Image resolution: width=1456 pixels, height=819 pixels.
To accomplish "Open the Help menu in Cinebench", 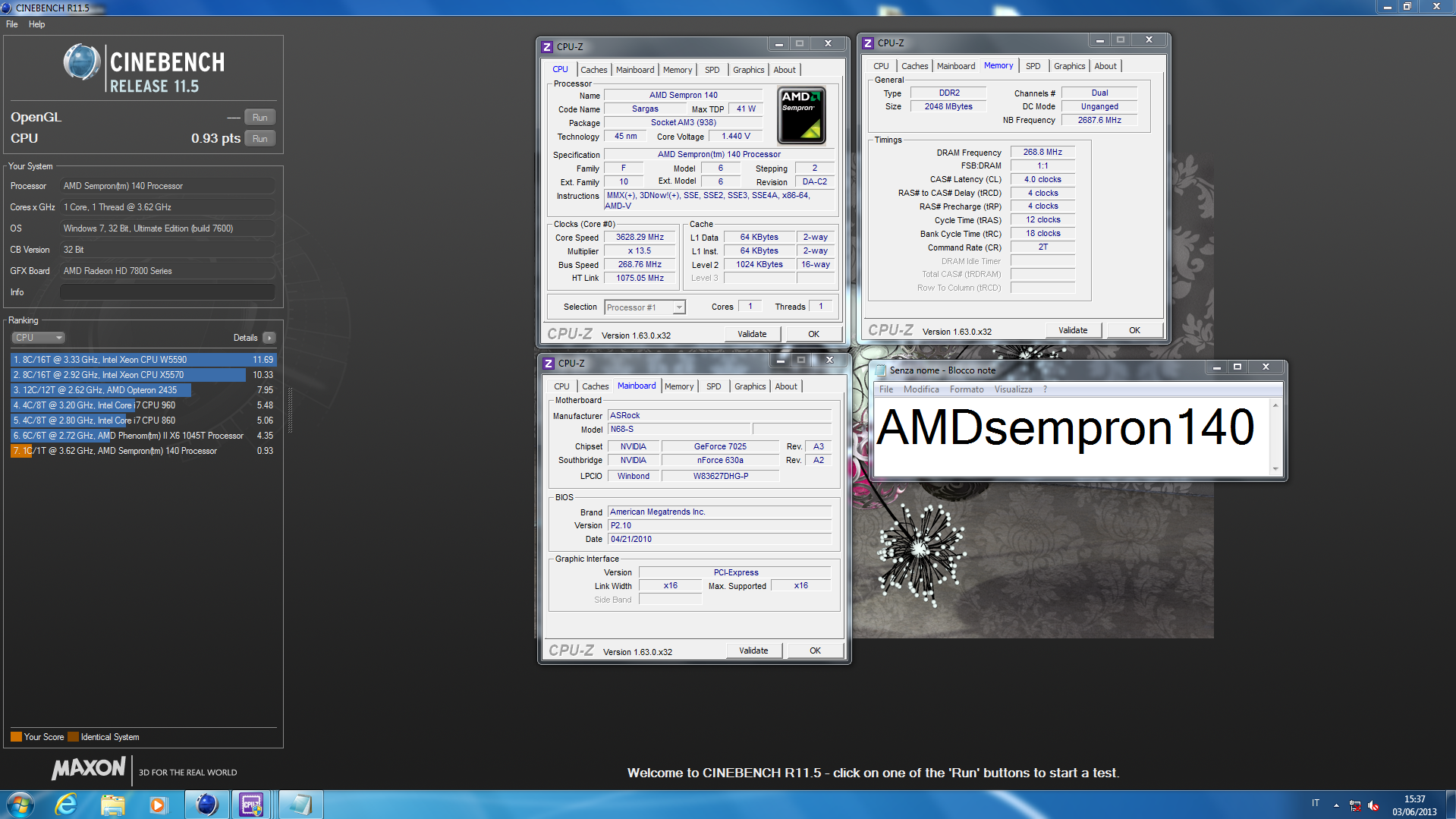I will tap(36, 24).
